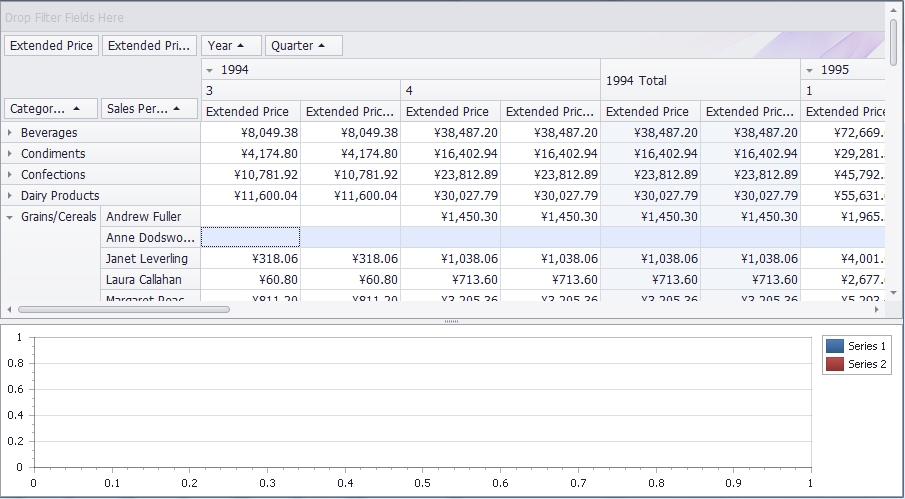Select the Laura Callahan ¥60.80 first cell
Viewport: 905px width, 499px height.
(250, 280)
